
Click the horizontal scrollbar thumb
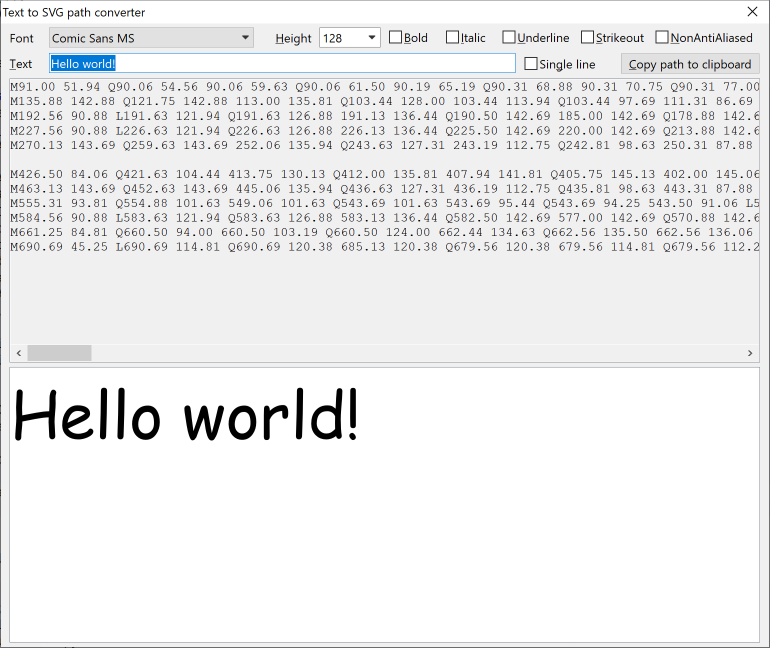[59, 353]
